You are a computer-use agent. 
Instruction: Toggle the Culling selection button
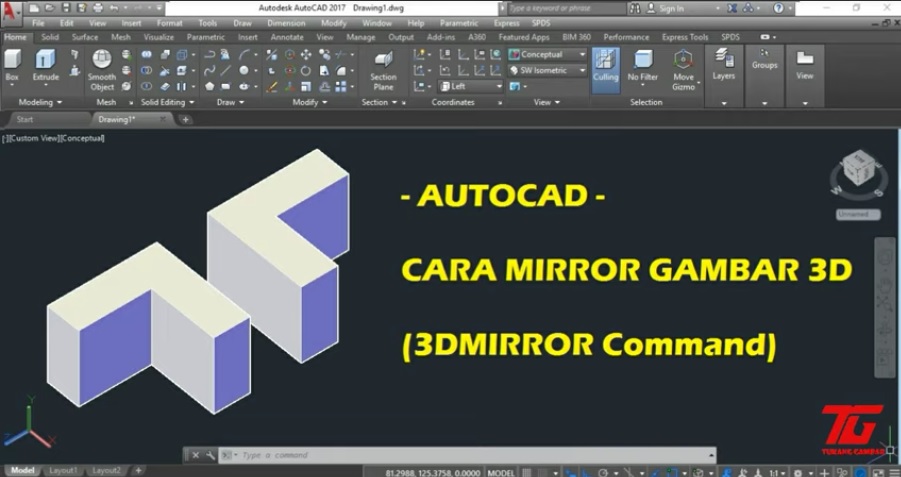coord(605,69)
